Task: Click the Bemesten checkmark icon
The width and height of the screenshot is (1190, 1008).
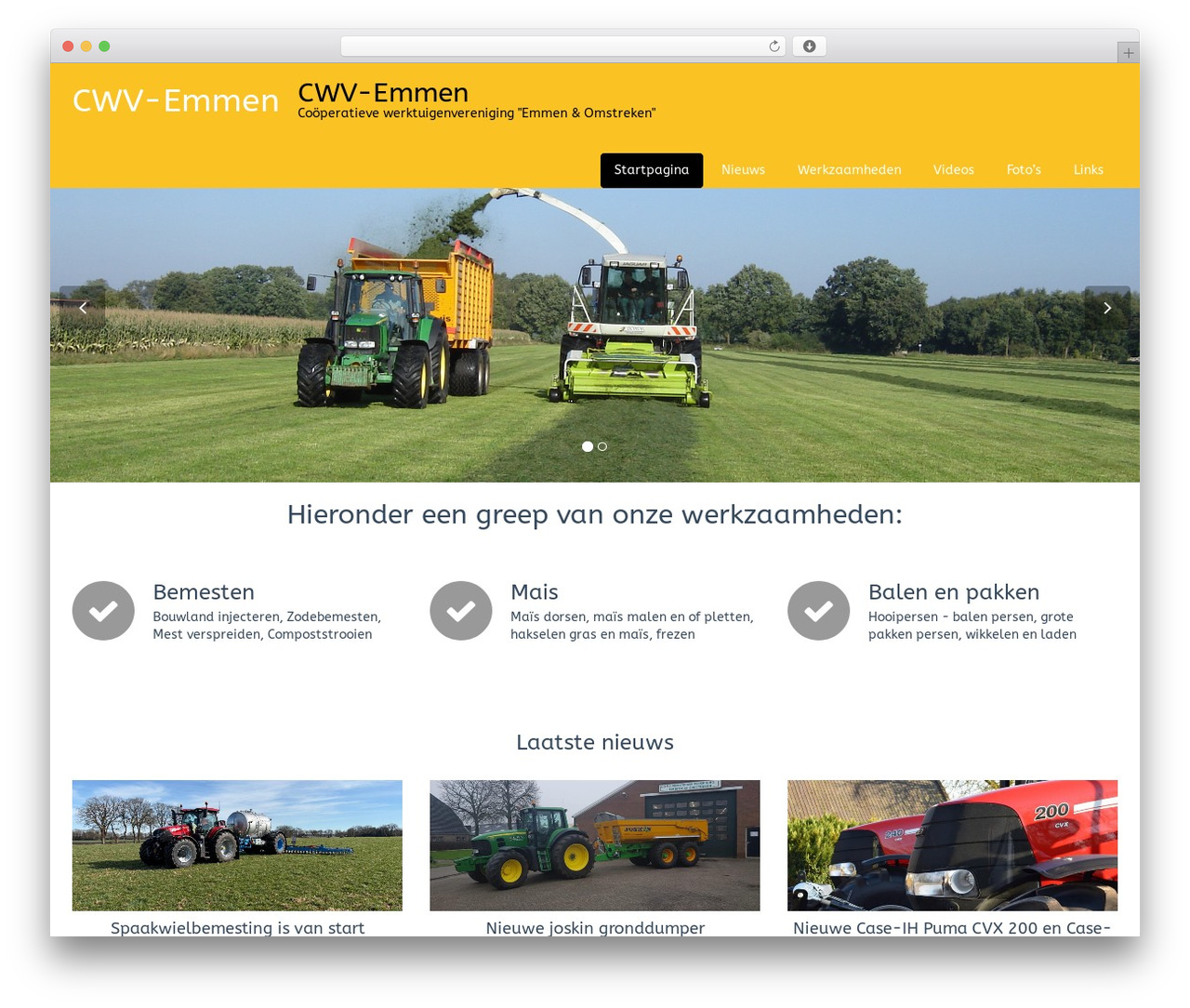Action: pyautogui.click(x=103, y=611)
